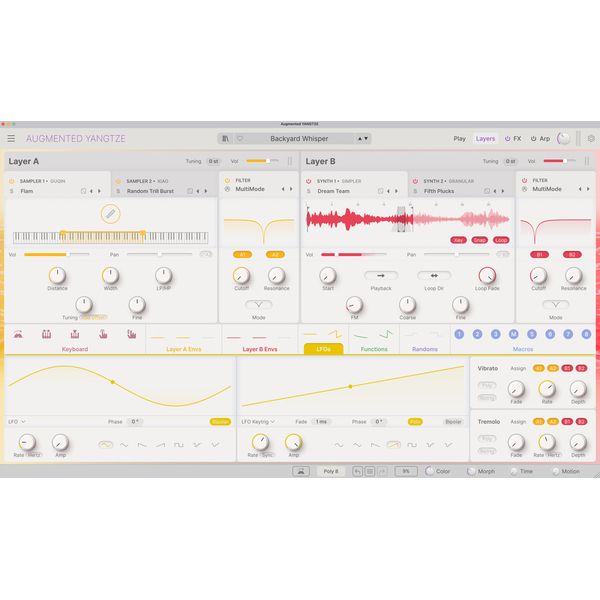Click the Playback direction arrow button

tap(381, 276)
